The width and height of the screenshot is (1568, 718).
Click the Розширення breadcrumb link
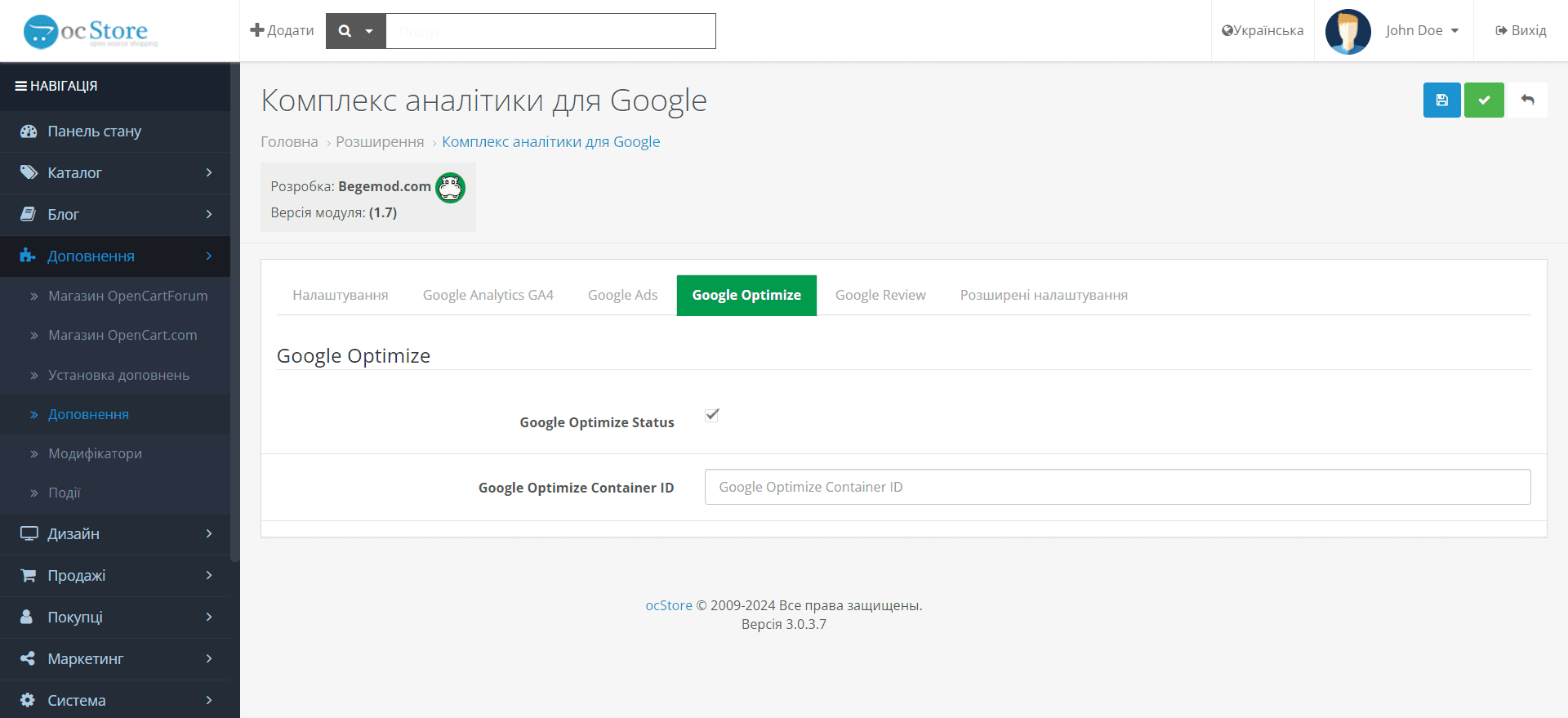coord(380,141)
